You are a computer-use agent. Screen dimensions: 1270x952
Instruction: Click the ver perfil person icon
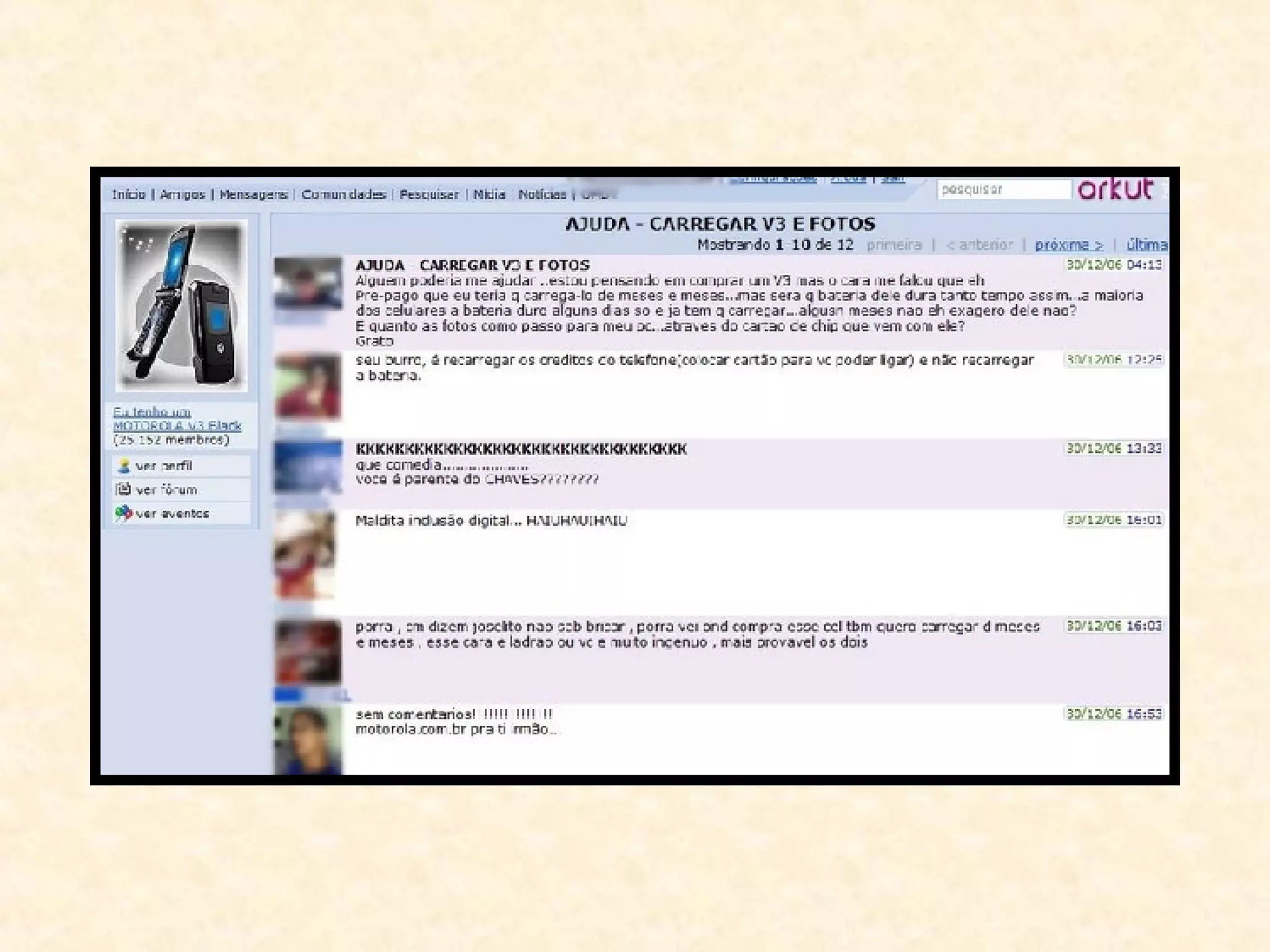124,466
